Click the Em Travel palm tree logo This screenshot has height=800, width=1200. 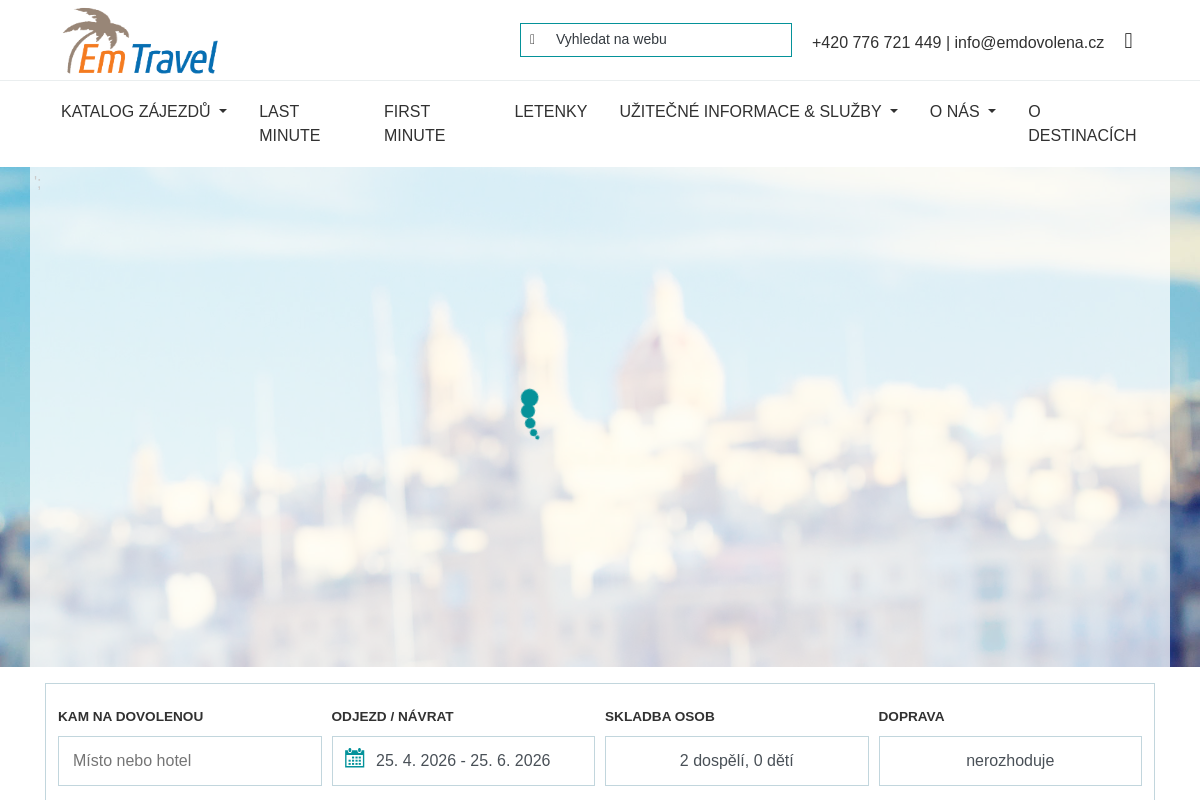pyautogui.click(x=140, y=41)
